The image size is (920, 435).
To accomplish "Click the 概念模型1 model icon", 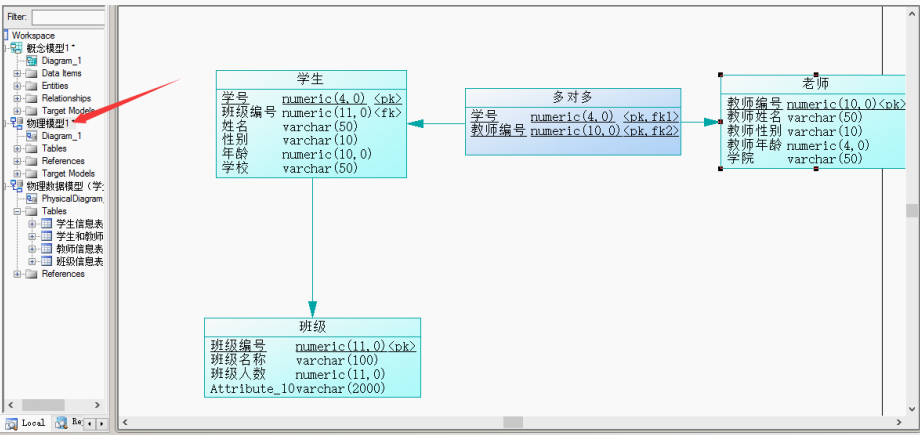I will tap(17, 48).
